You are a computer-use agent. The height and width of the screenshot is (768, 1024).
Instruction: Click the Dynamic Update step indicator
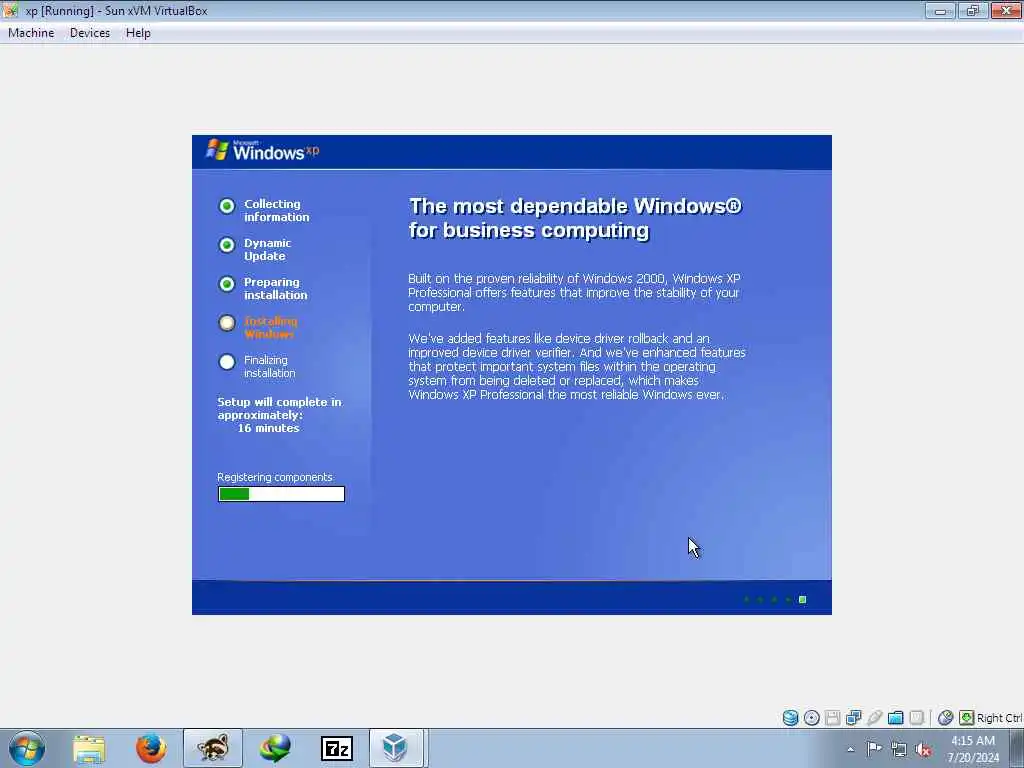pos(227,245)
